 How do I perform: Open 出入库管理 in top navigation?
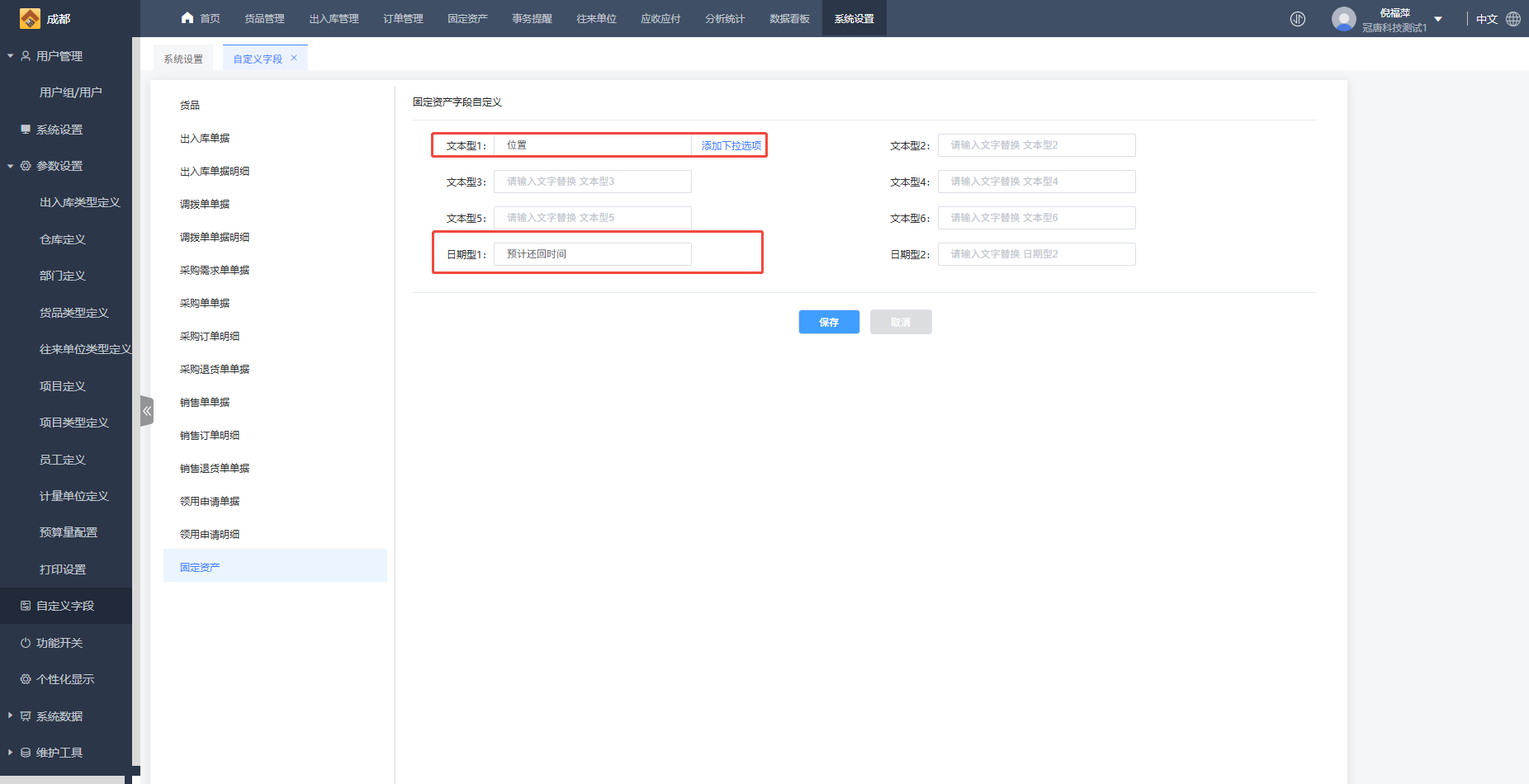point(334,18)
